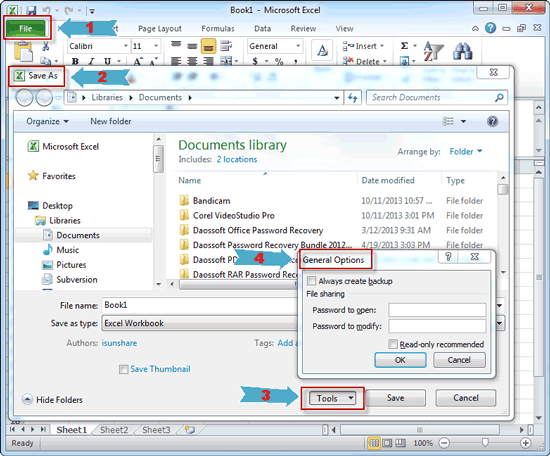Enable Always create backup checkbox
The image size is (550, 456).
(x=311, y=281)
